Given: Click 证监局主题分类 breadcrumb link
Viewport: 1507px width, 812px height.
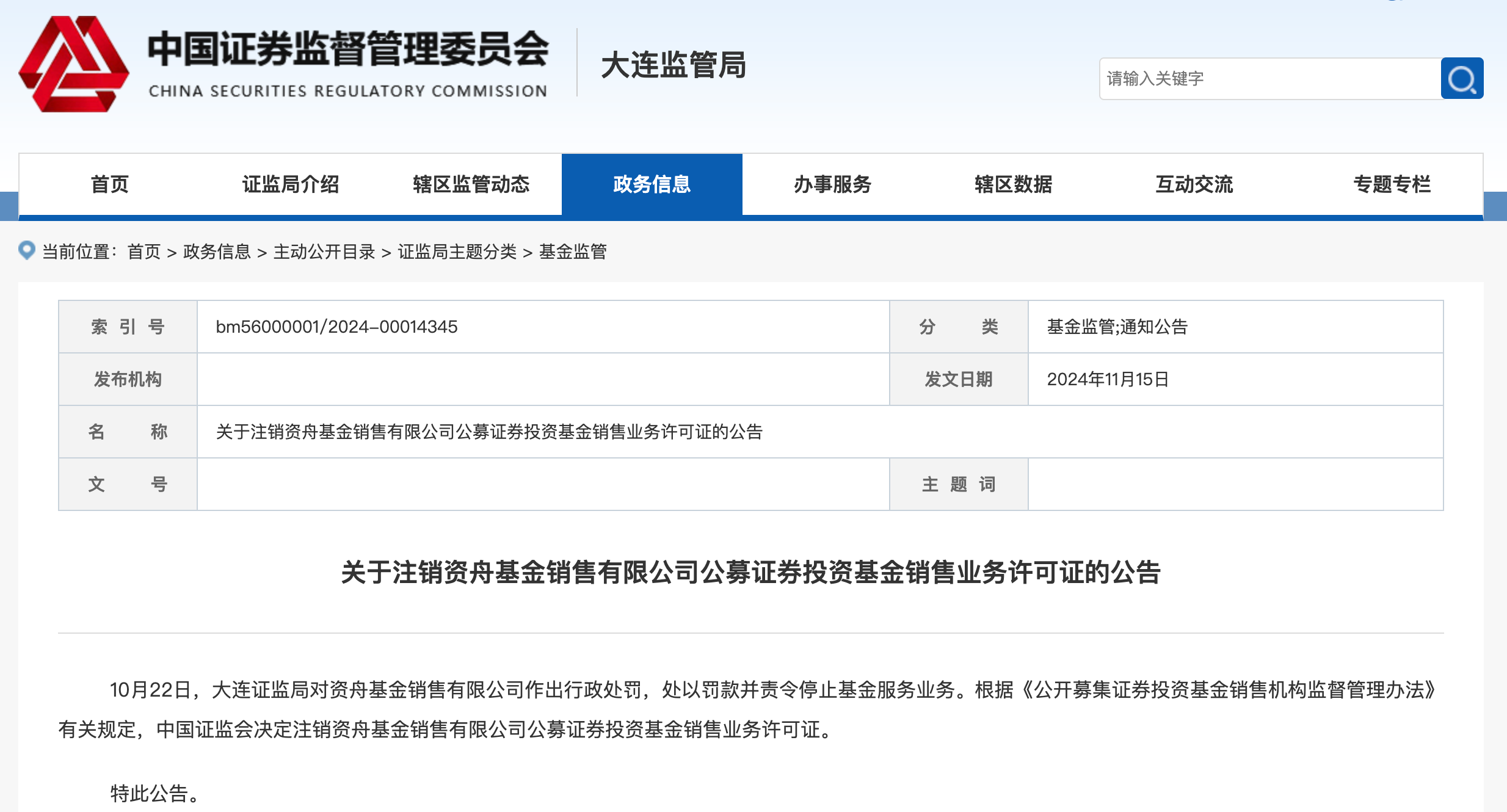Looking at the screenshot, I should pos(457,252).
